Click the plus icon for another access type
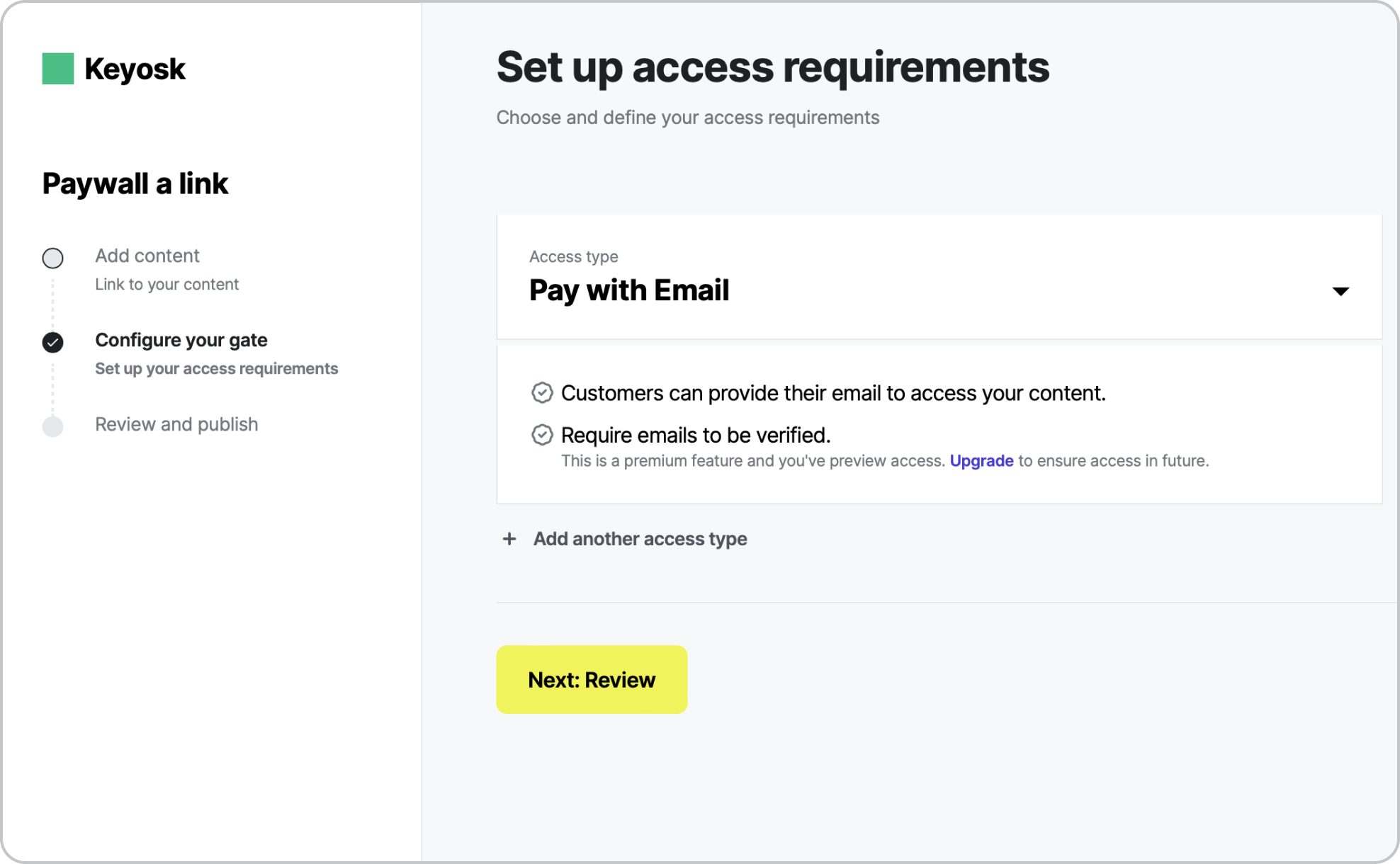The image size is (1400, 864). point(509,539)
